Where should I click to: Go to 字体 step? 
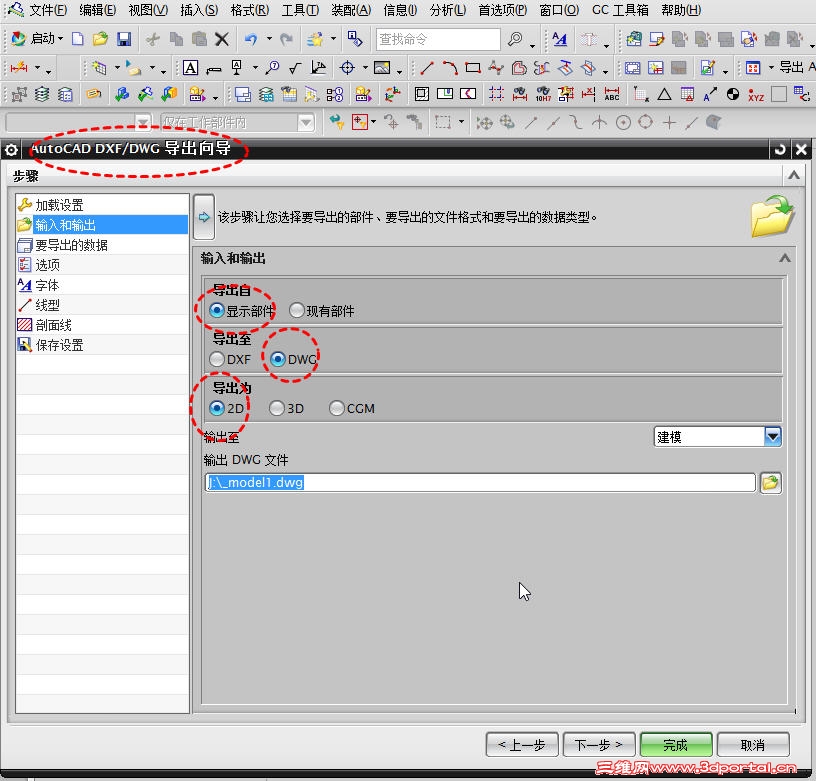[102, 285]
